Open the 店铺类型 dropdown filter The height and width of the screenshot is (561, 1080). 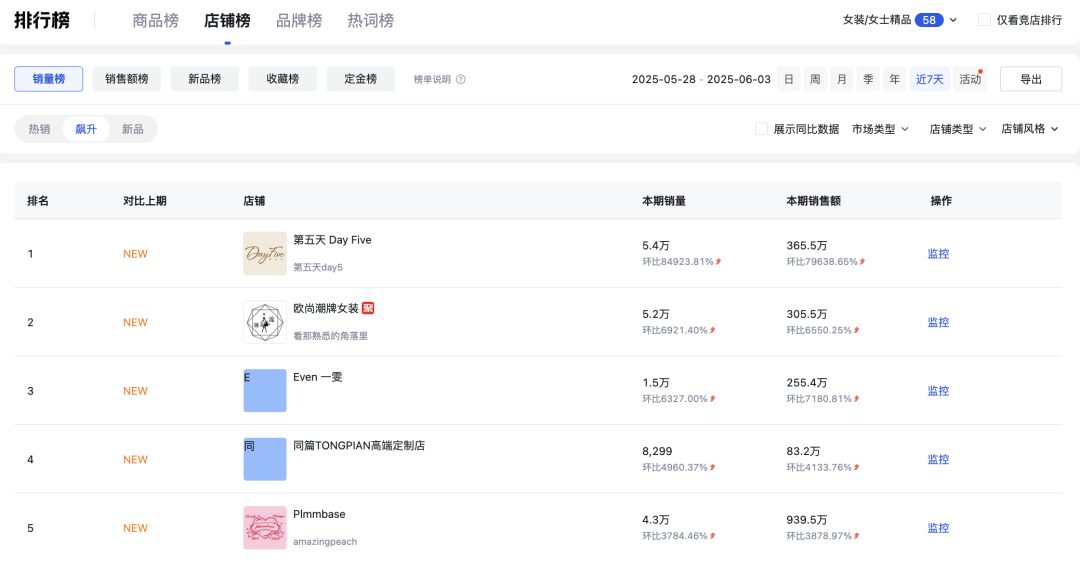(958, 129)
